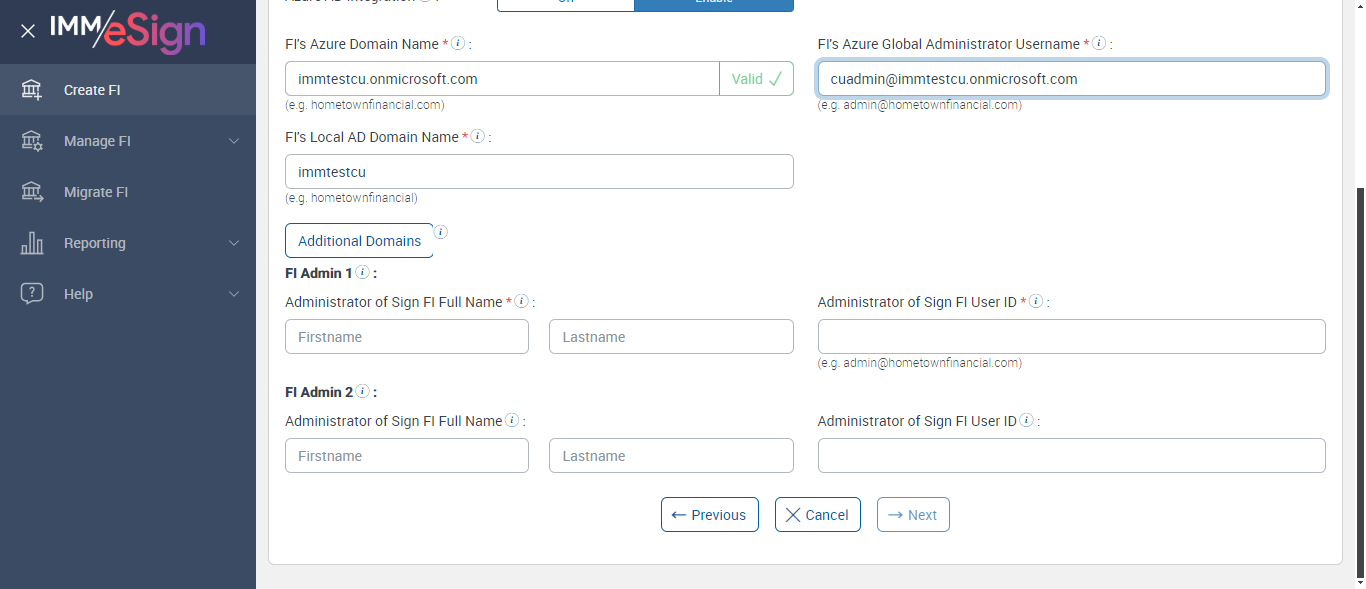Click the vertical page scrollbar thumb

tap(1360, 380)
